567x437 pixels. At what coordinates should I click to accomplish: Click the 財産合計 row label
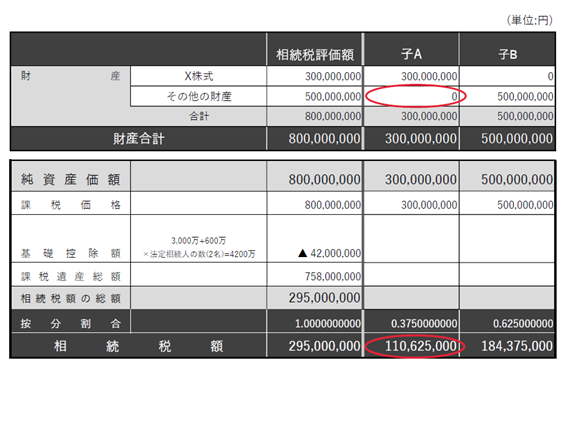(x=138, y=139)
